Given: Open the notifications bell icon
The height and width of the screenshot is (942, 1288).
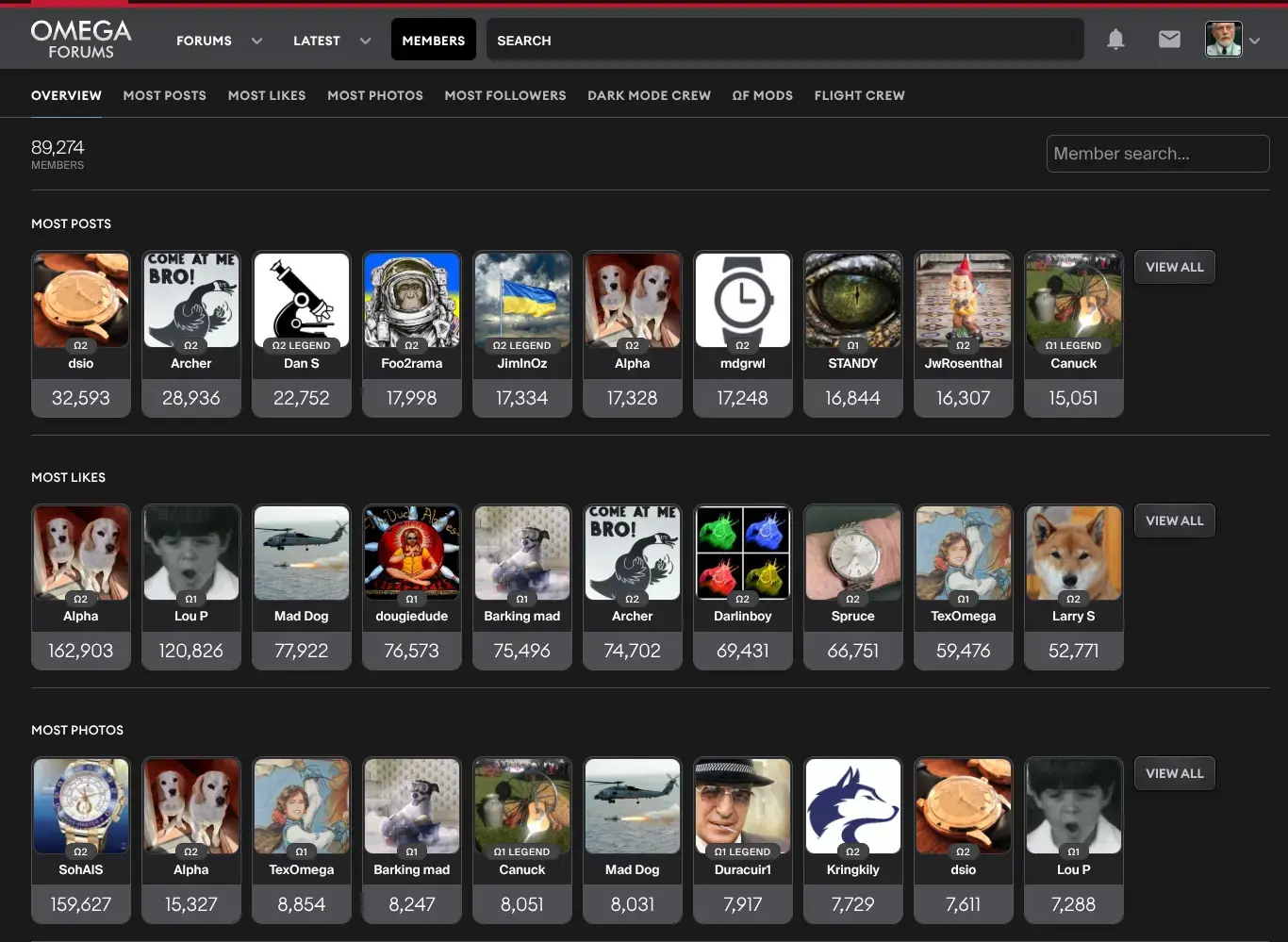Looking at the screenshot, I should pyautogui.click(x=1115, y=40).
